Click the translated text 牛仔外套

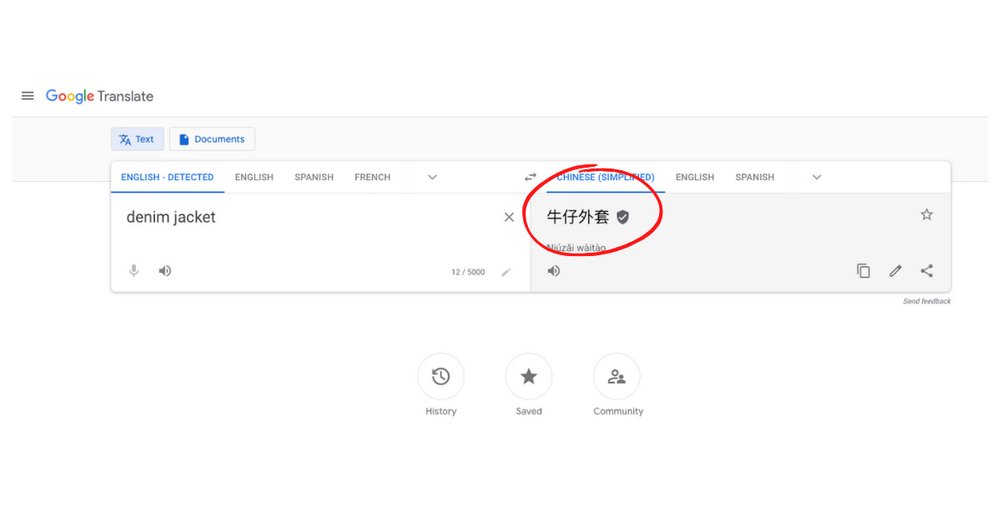578,217
